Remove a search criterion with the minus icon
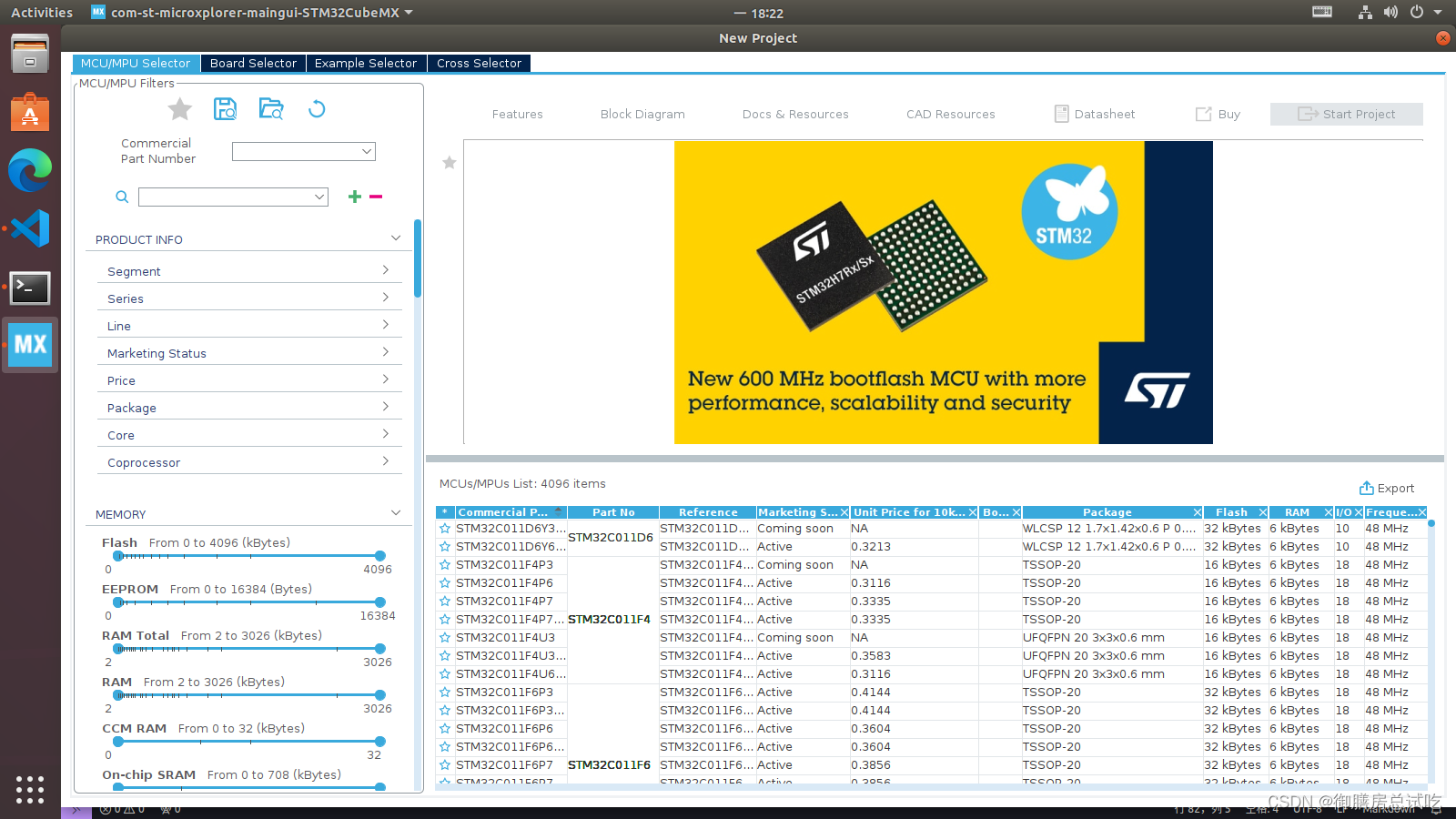The image size is (1456, 819). click(x=377, y=196)
